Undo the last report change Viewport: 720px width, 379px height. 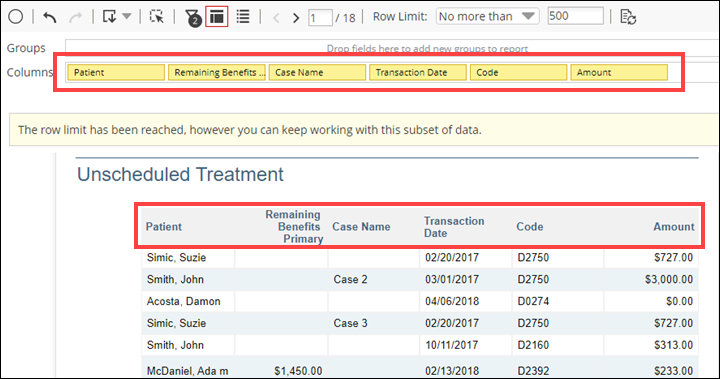[x=50, y=17]
